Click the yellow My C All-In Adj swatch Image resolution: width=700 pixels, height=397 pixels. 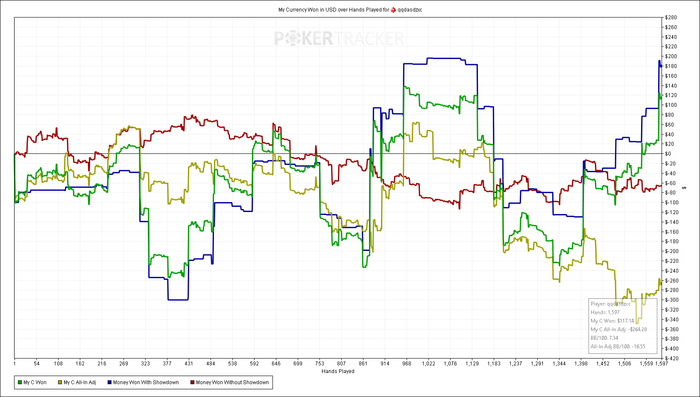60,382
